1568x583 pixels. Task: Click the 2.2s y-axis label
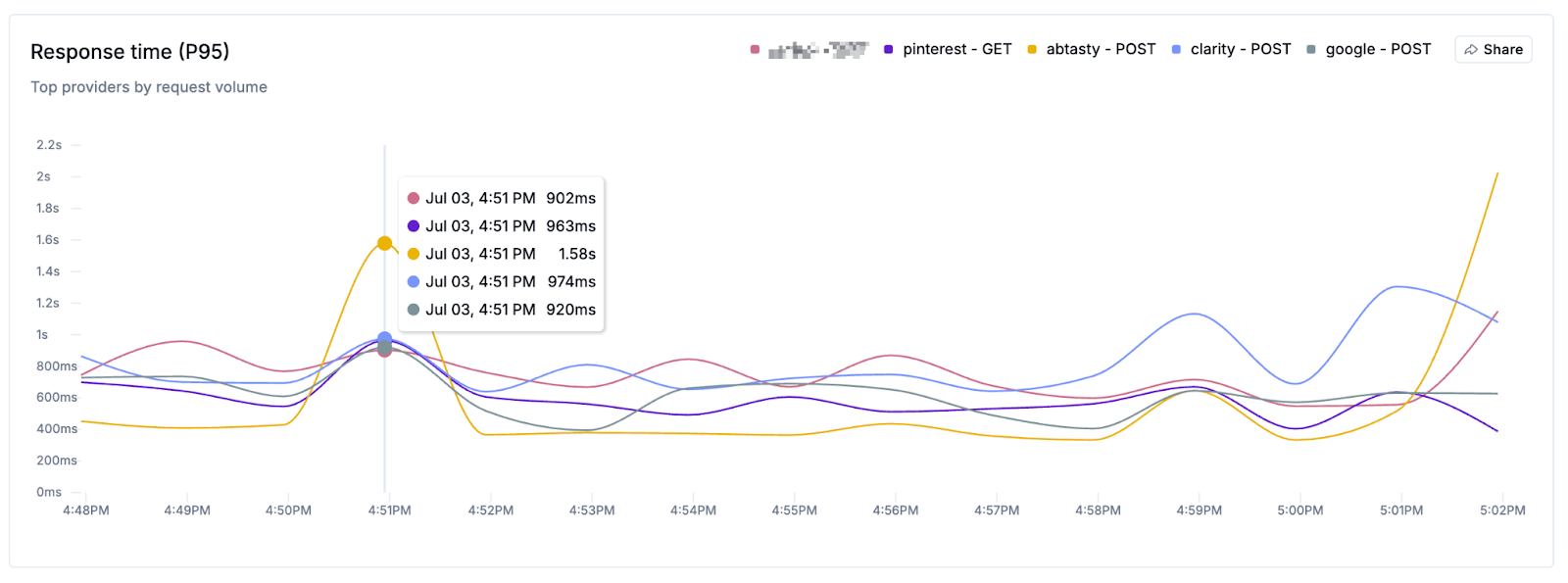click(x=49, y=145)
